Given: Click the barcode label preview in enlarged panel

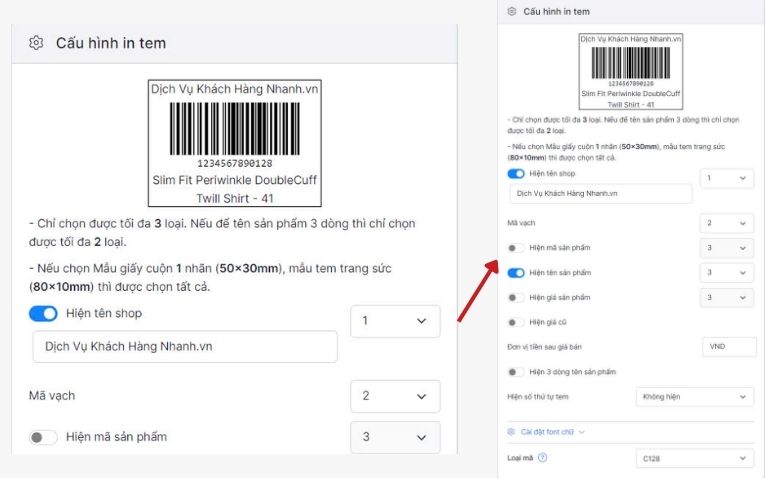Looking at the screenshot, I should point(235,143).
